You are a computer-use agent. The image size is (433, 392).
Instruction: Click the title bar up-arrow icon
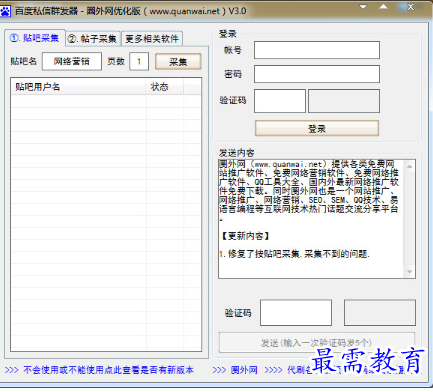click(x=383, y=7)
